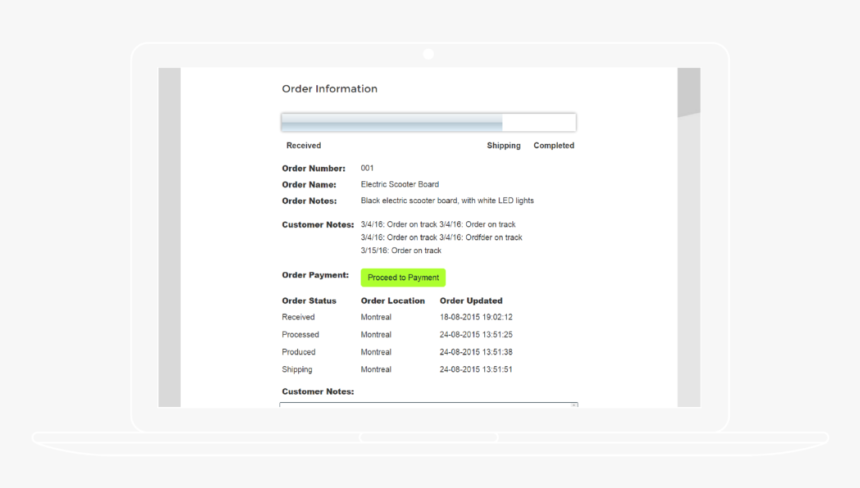Click the Order Location column header
860x488 pixels.
[x=392, y=301]
